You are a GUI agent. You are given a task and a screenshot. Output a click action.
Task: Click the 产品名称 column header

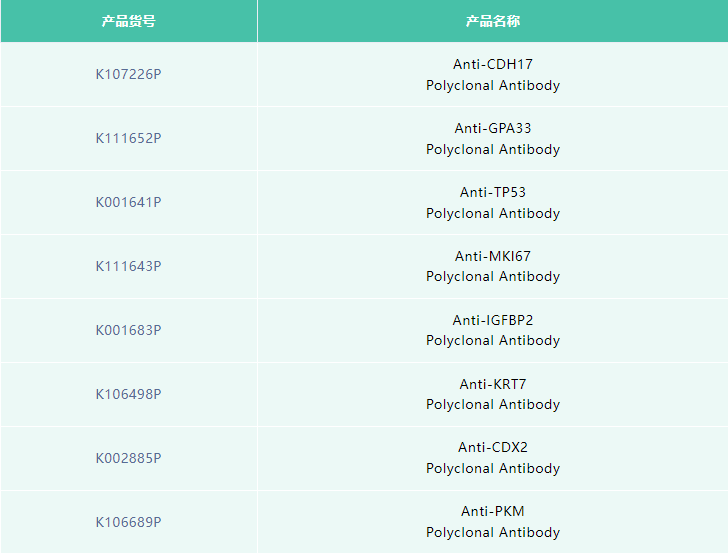(x=492, y=21)
